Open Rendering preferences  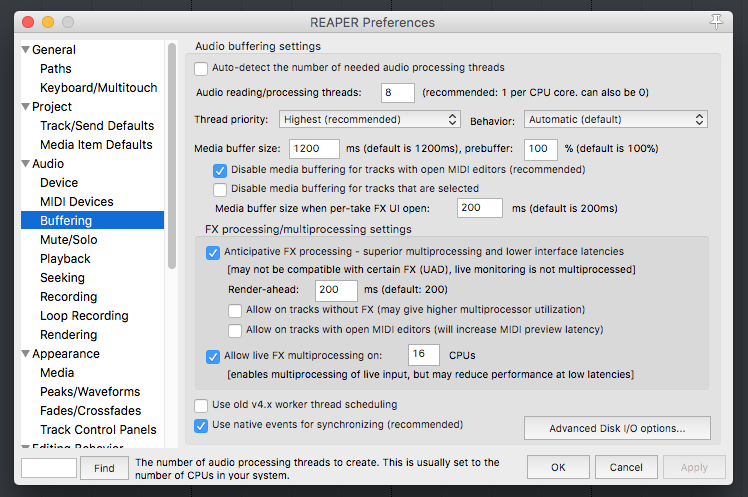pyautogui.click(x=68, y=335)
